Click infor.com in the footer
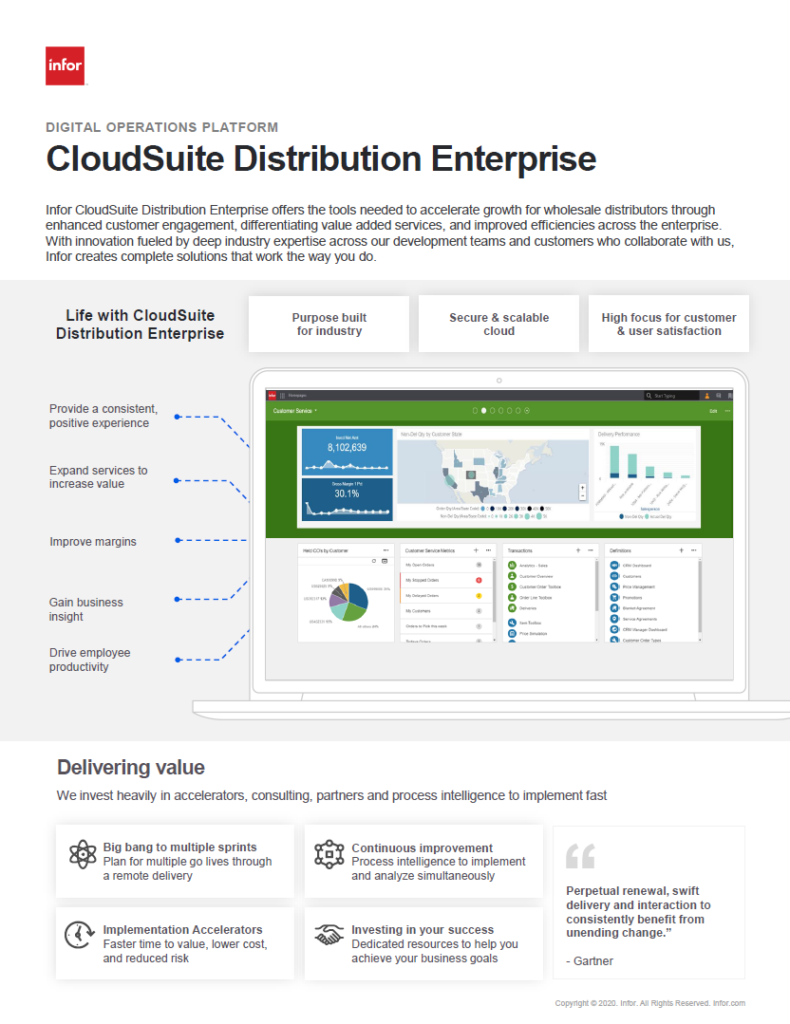The image size is (790, 1024). (x=729, y=1003)
